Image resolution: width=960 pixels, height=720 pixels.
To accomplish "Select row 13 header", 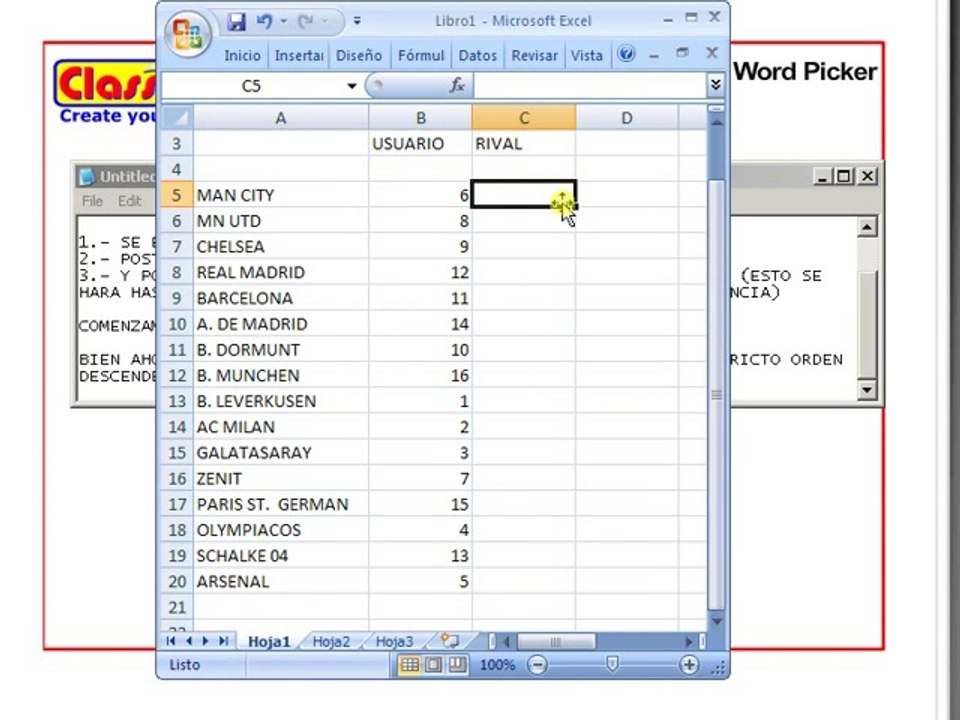I will pos(177,401).
